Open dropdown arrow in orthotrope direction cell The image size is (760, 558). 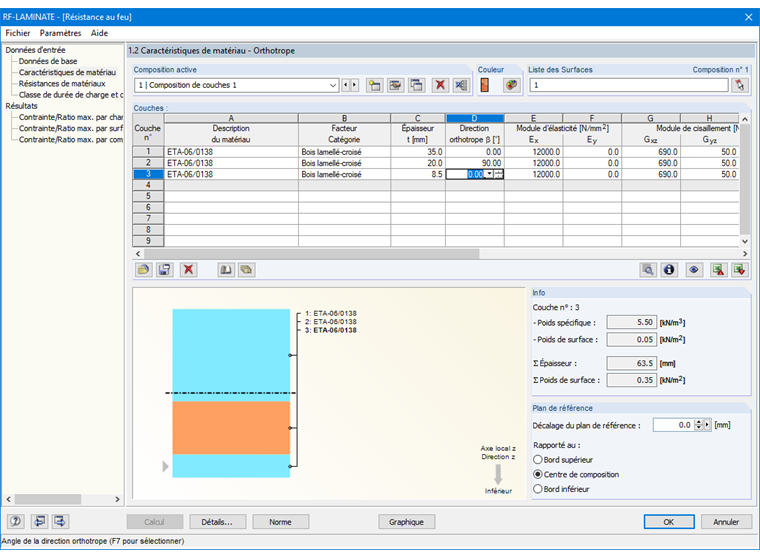pyautogui.click(x=489, y=174)
